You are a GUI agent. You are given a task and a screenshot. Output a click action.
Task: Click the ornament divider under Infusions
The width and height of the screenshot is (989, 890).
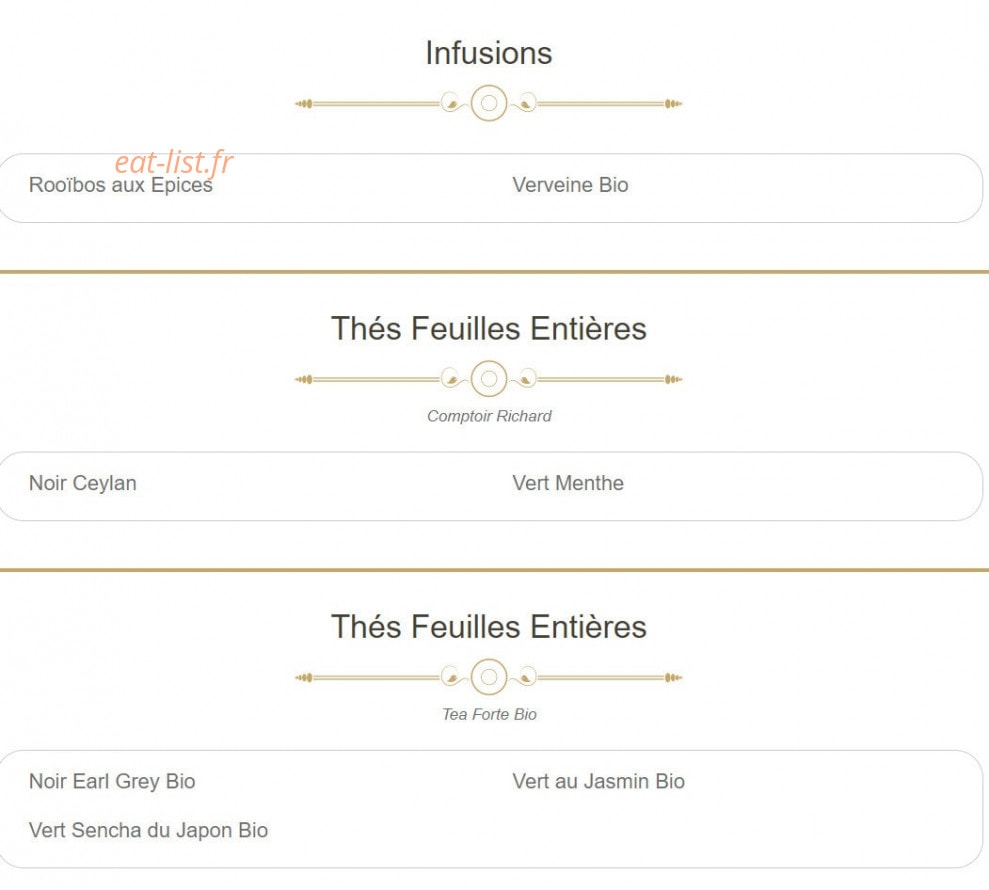click(489, 103)
